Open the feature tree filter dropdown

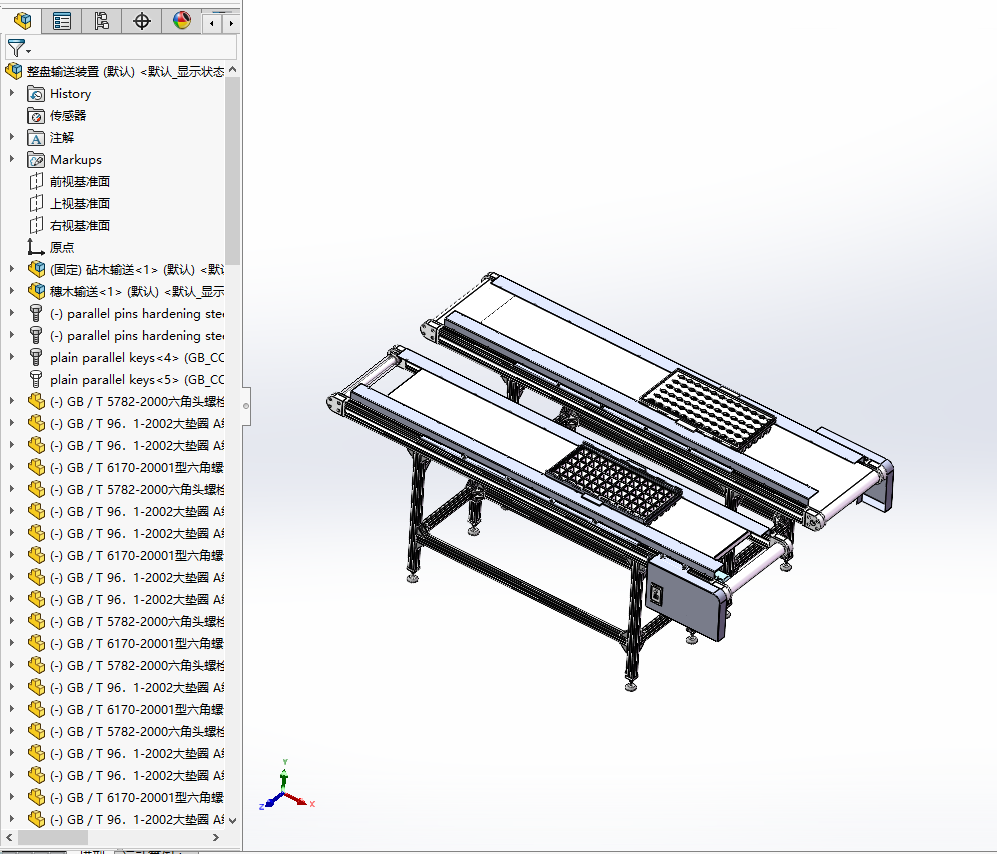pyautogui.click(x=19, y=48)
